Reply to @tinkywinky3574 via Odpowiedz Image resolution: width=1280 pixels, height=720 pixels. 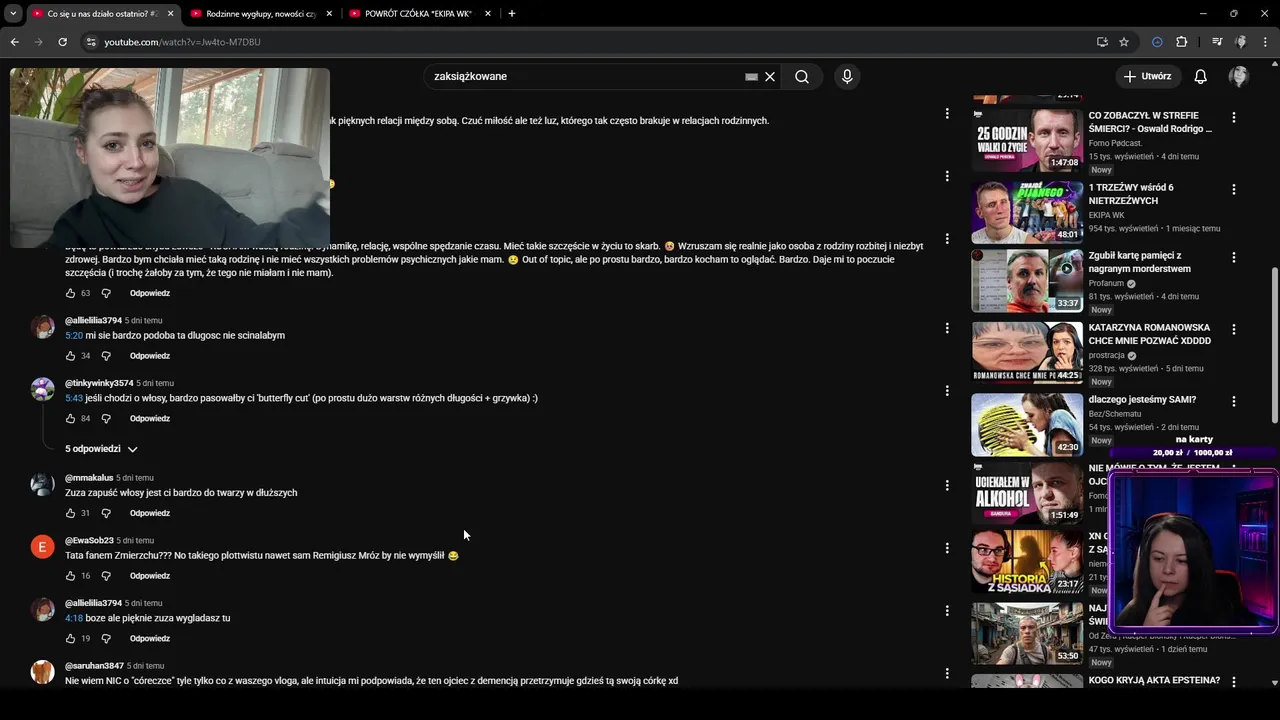tap(150, 419)
